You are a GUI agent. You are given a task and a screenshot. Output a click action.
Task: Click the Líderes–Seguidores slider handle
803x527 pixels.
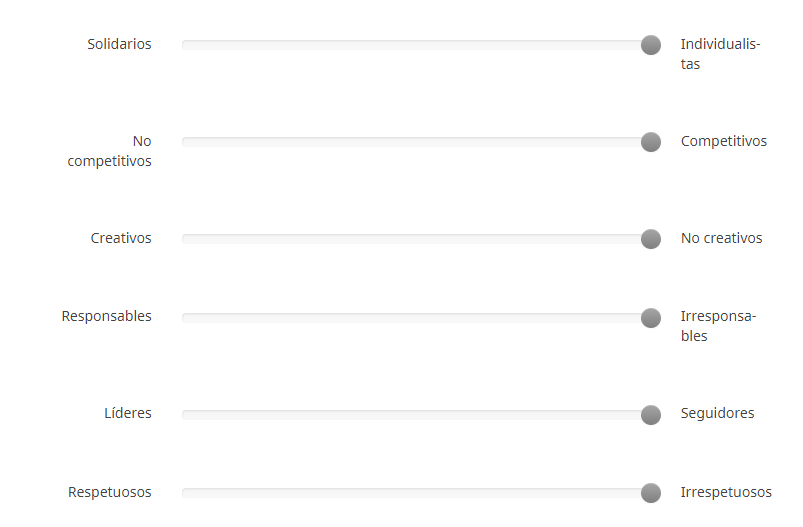[x=651, y=415]
